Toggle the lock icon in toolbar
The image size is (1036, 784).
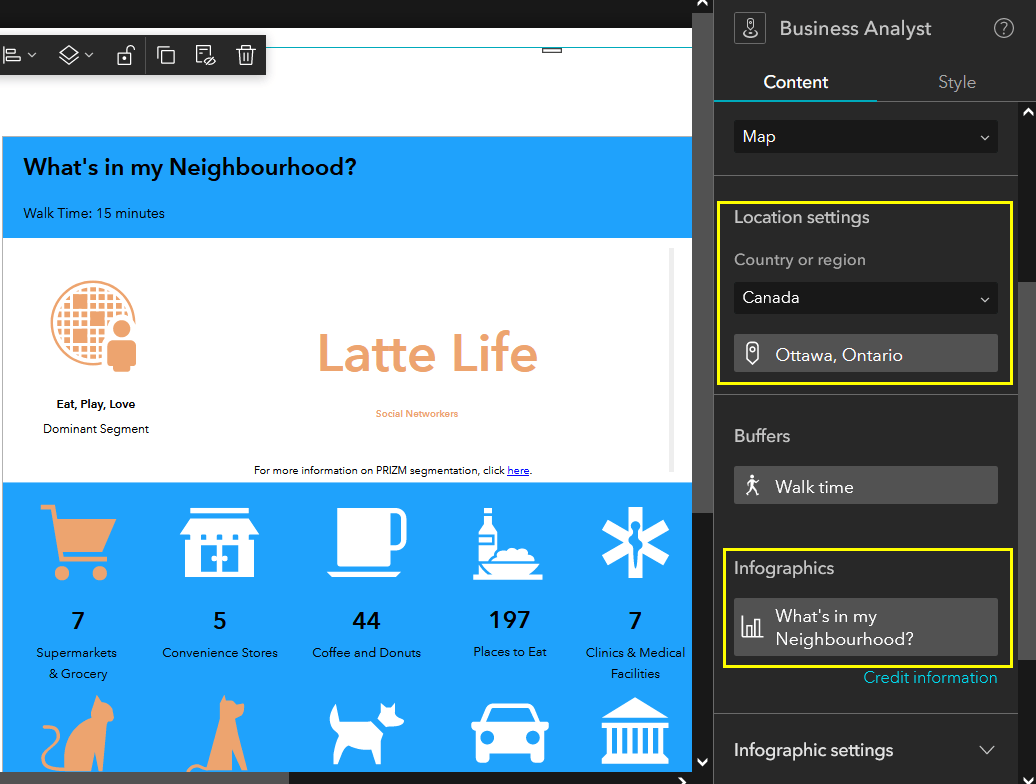pyautogui.click(x=126, y=55)
